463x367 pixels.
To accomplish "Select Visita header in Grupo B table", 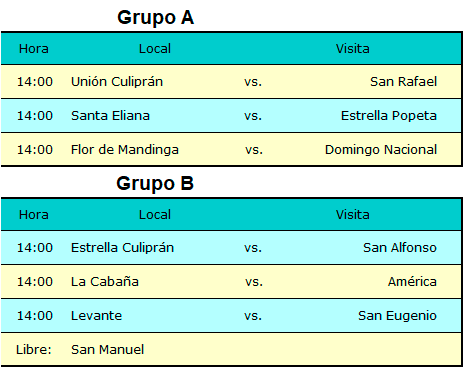I will pyautogui.click(x=353, y=215).
